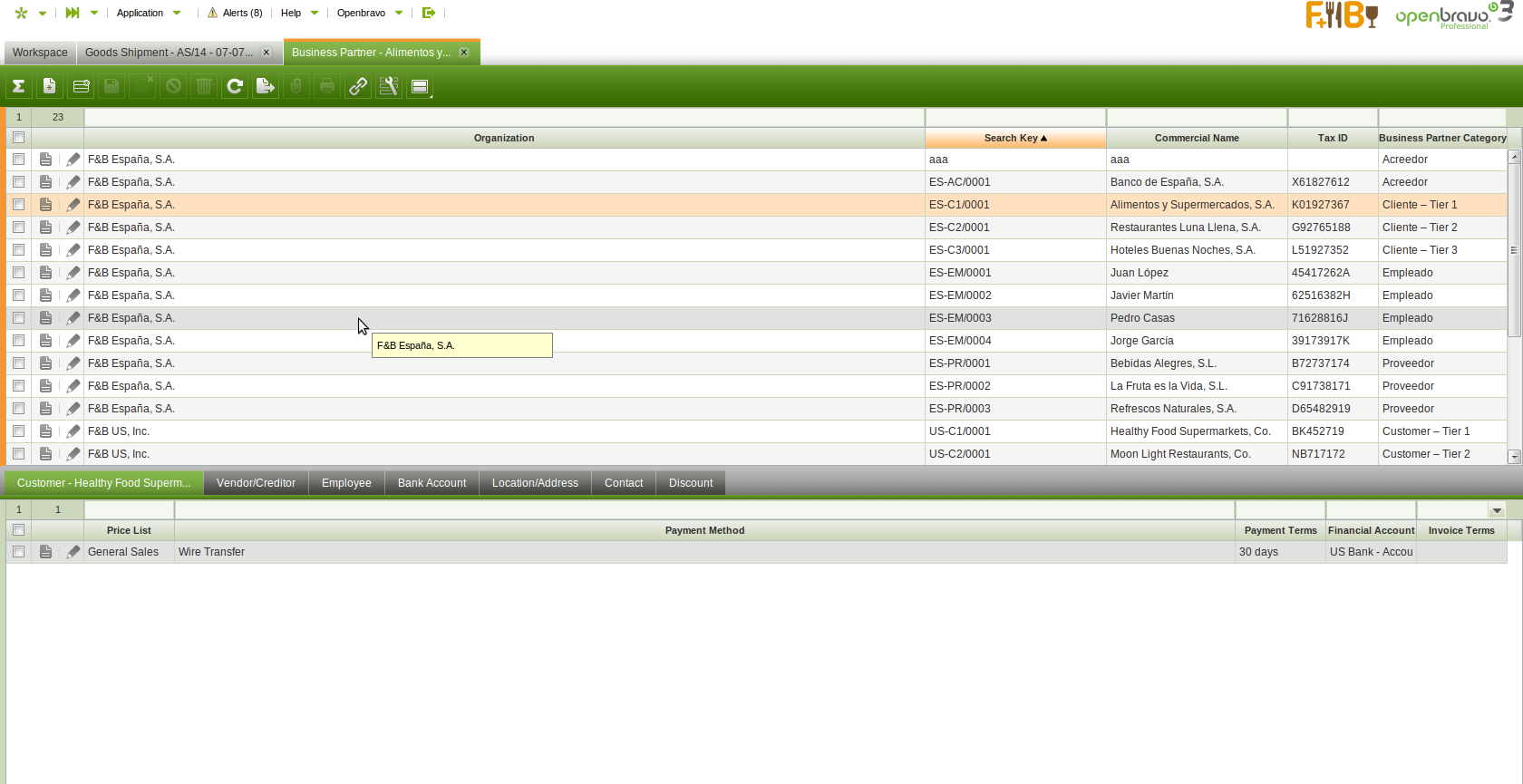Tick the checkbox for Moon Light Restaurants row
Image resolution: width=1523 pixels, height=784 pixels.
(18, 454)
